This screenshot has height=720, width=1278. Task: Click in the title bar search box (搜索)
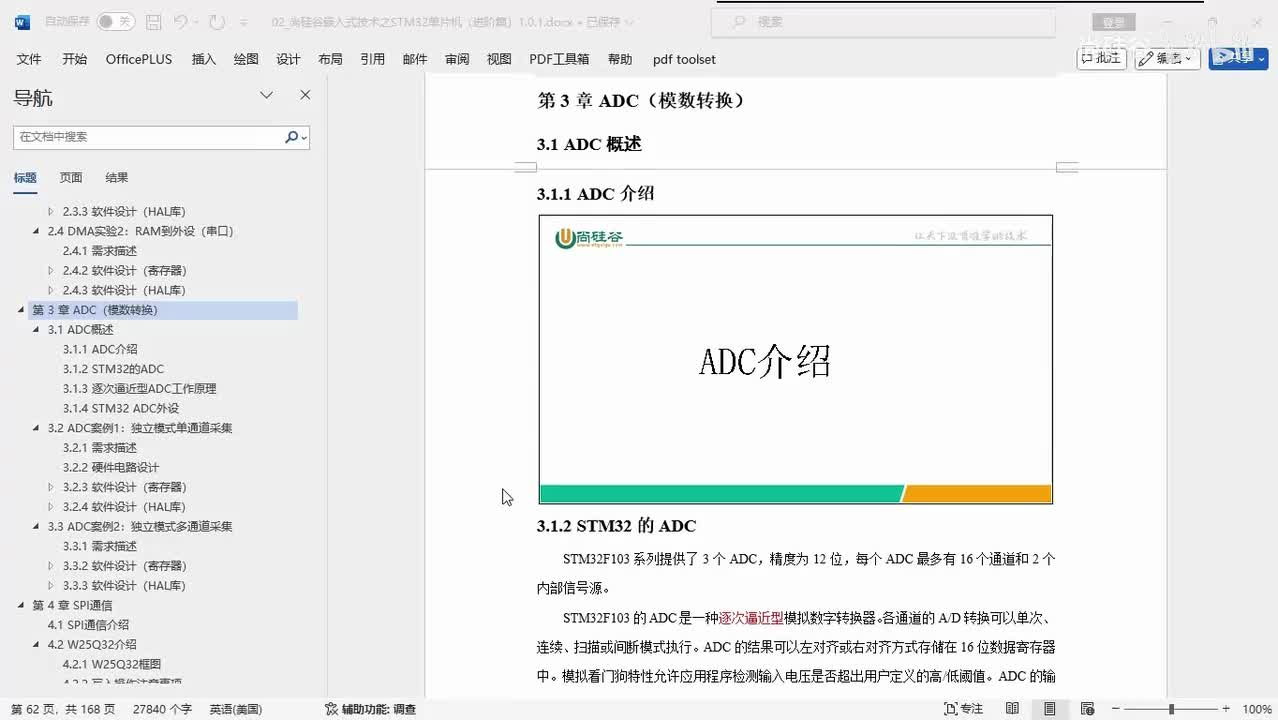[885, 21]
